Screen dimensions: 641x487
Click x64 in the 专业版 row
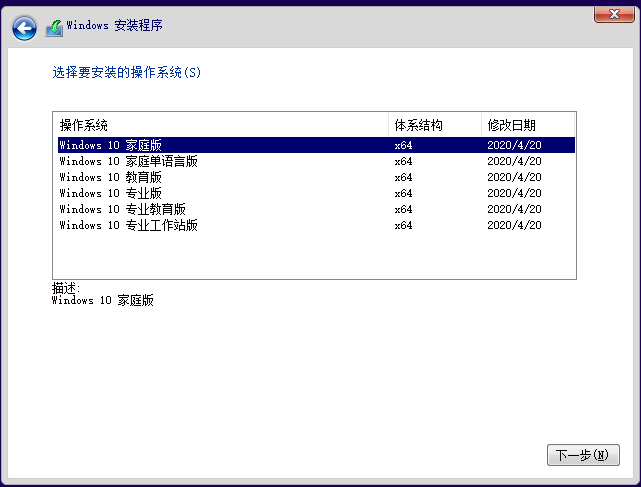pyautogui.click(x=403, y=193)
